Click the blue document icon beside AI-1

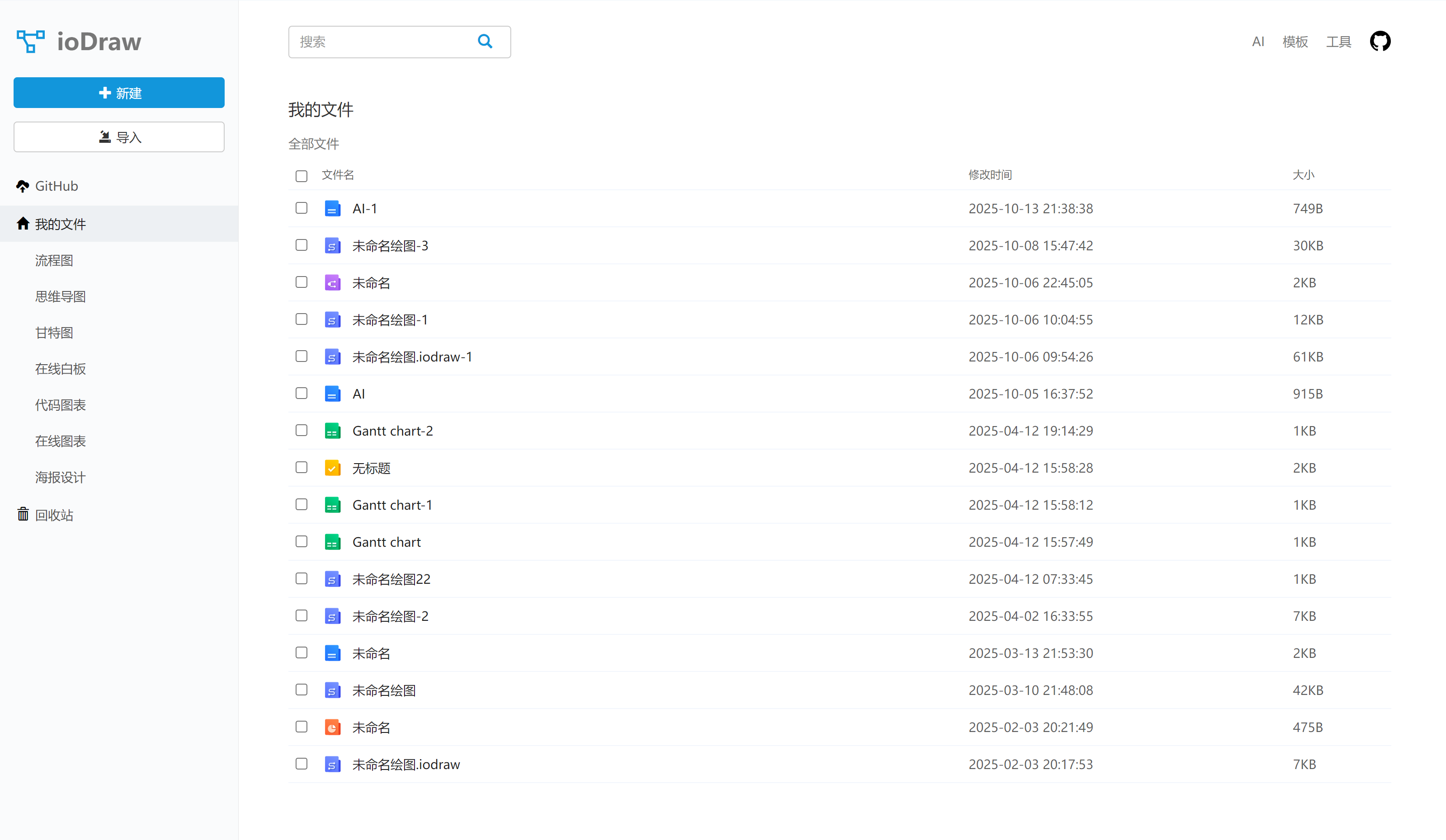pos(332,209)
